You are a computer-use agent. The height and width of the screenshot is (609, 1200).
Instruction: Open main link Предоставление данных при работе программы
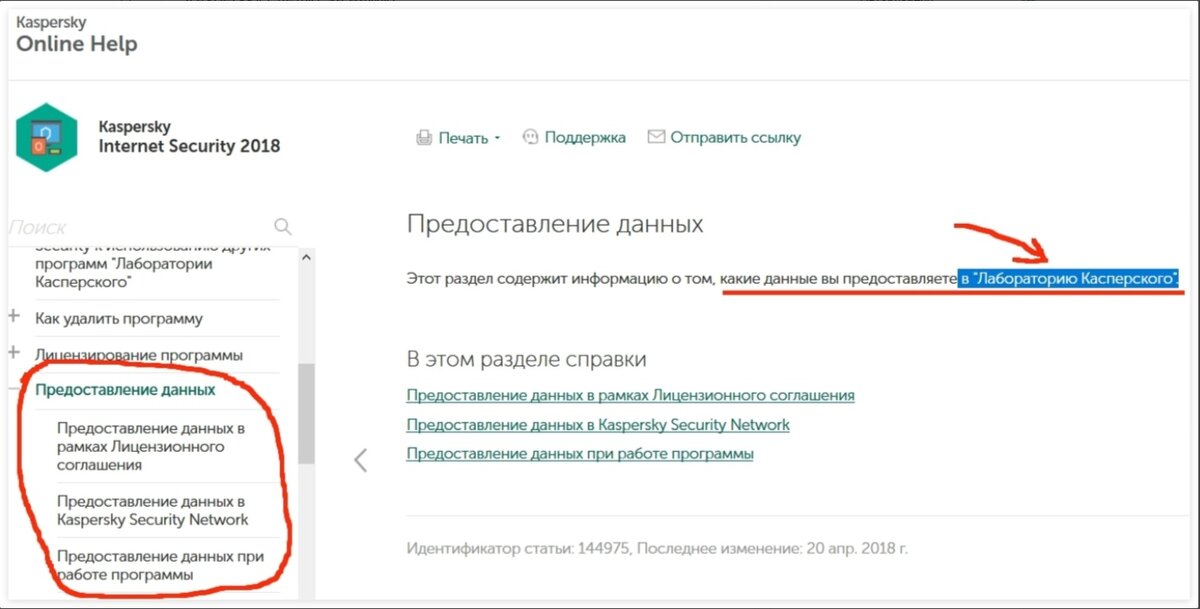(x=580, y=454)
